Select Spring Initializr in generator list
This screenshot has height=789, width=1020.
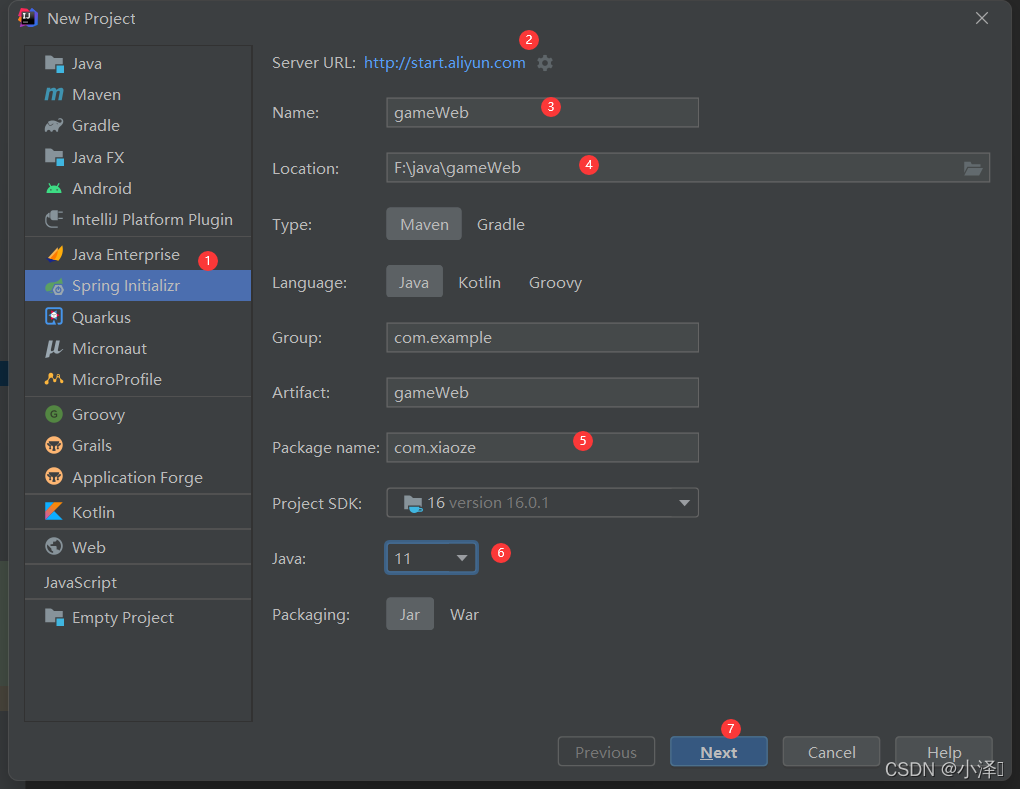point(138,286)
